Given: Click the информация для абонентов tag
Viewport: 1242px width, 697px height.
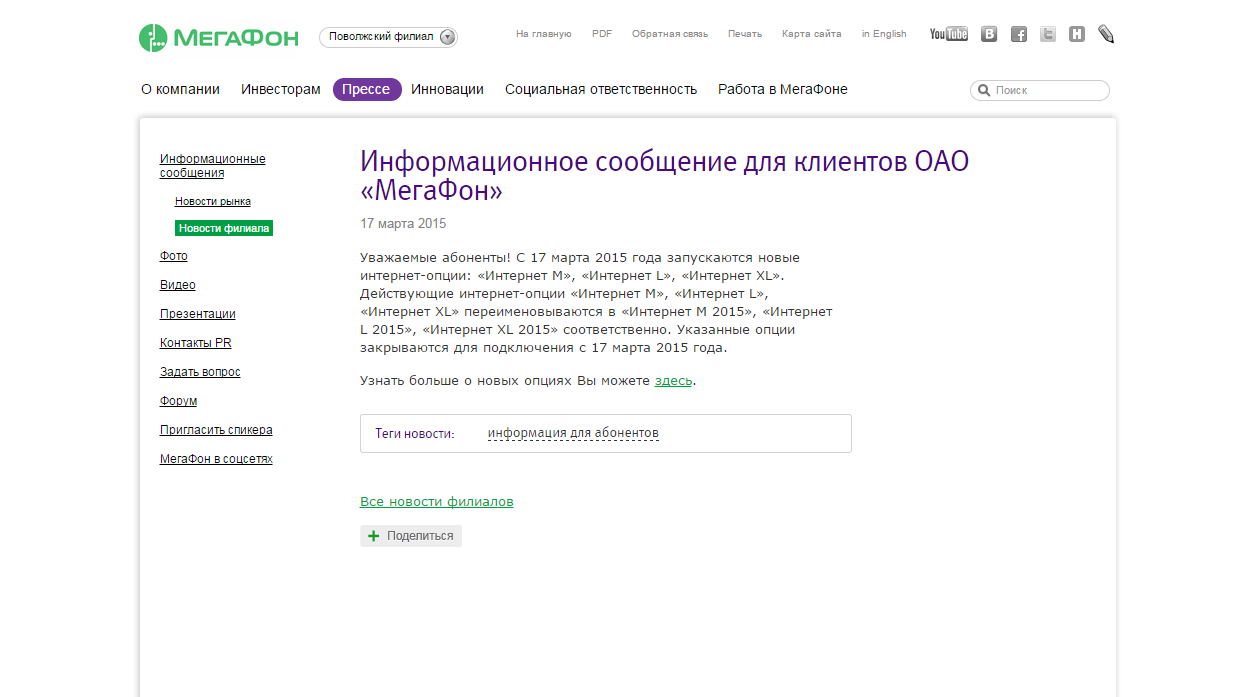Looking at the screenshot, I should 573,434.
